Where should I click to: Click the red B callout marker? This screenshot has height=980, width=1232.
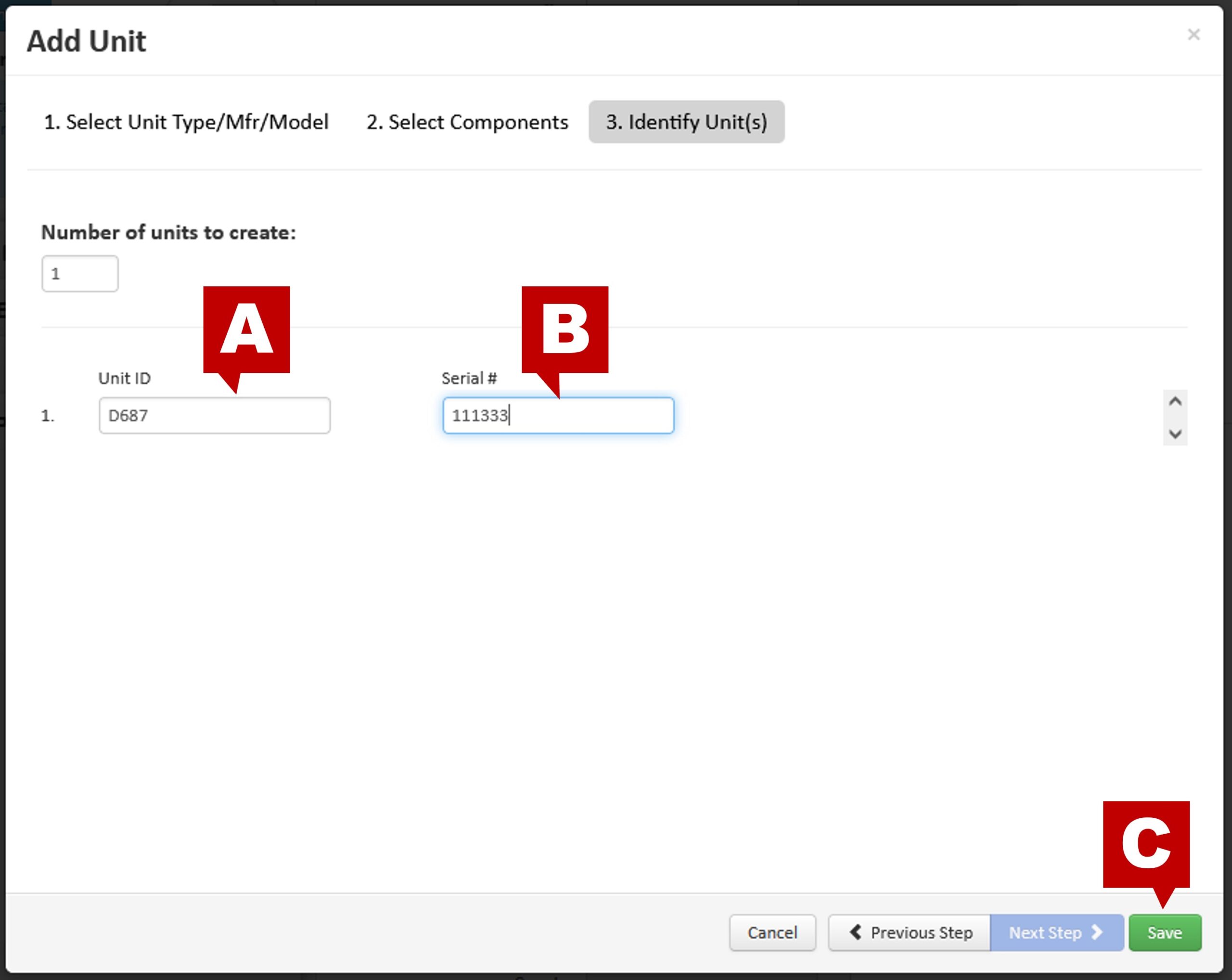(x=565, y=330)
